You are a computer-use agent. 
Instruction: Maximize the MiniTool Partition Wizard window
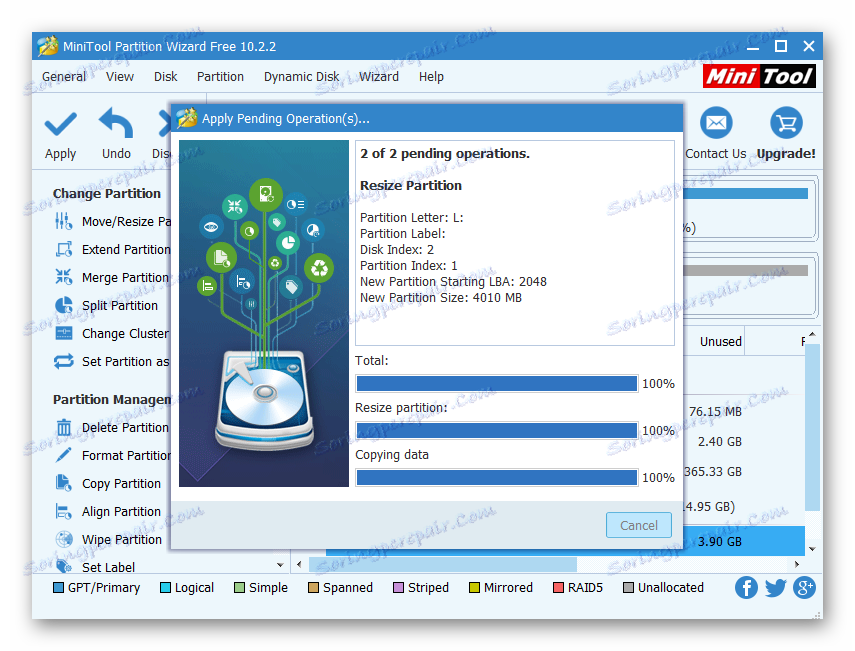click(x=781, y=46)
